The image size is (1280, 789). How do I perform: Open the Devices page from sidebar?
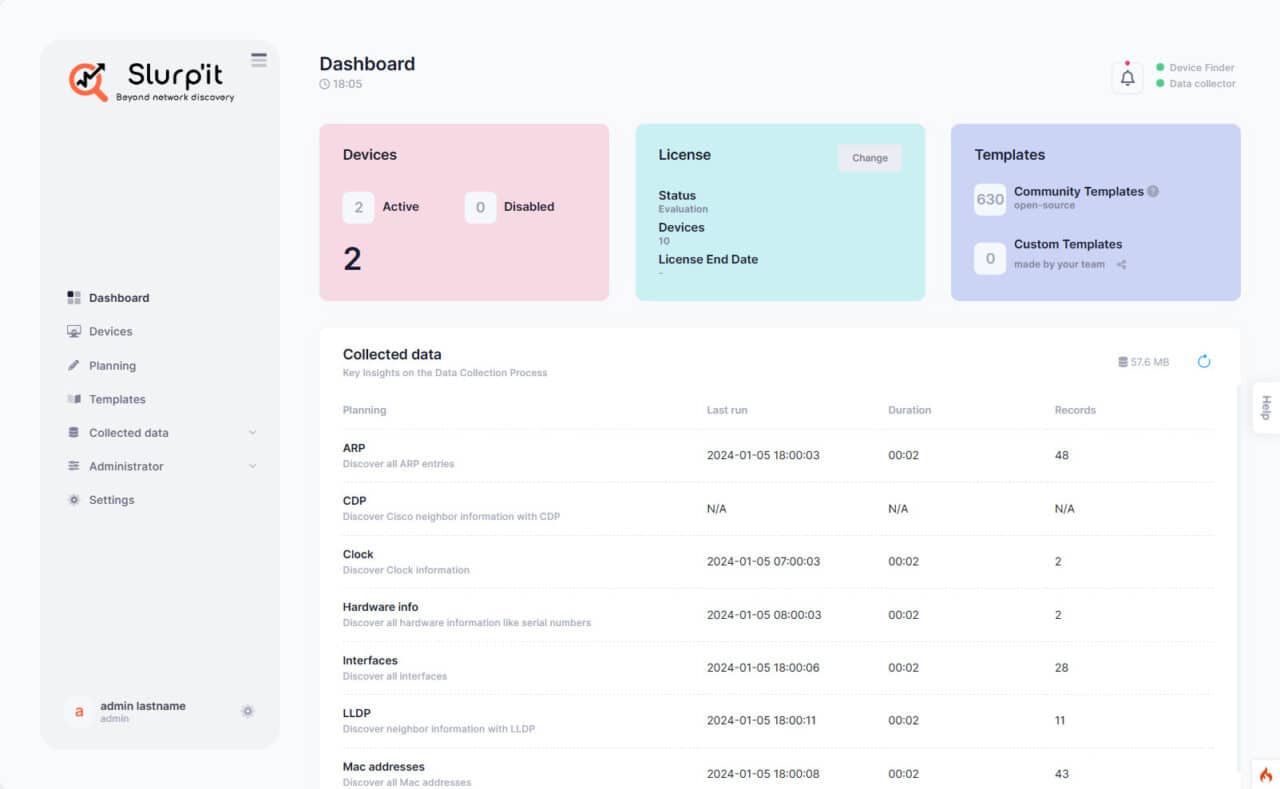click(110, 332)
